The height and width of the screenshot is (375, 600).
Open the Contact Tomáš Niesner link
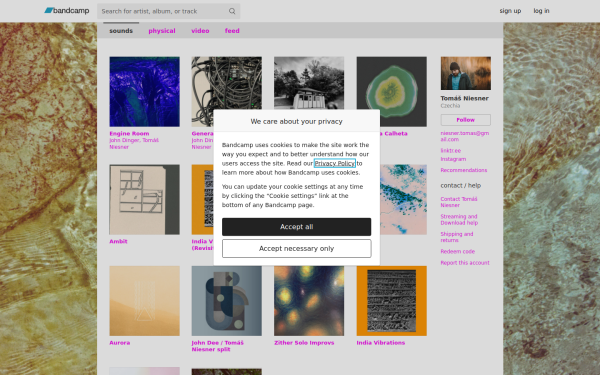point(459,202)
